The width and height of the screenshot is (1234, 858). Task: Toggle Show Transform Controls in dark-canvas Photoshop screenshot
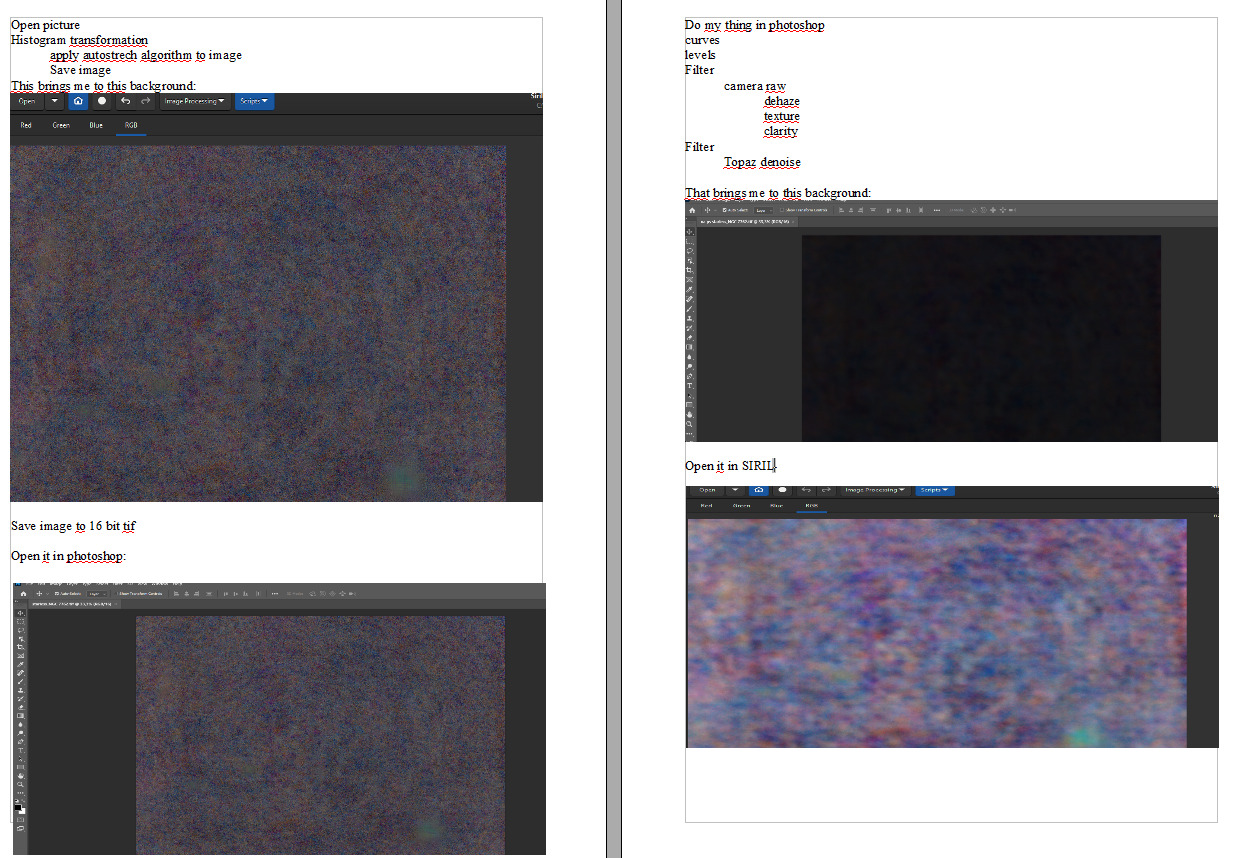tap(782, 210)
